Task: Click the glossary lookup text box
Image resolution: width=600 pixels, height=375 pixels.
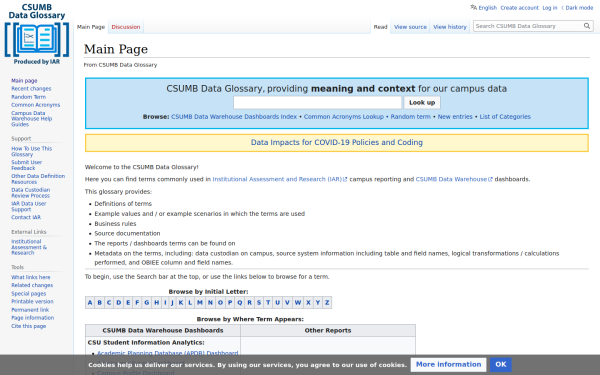Action: 318,103
